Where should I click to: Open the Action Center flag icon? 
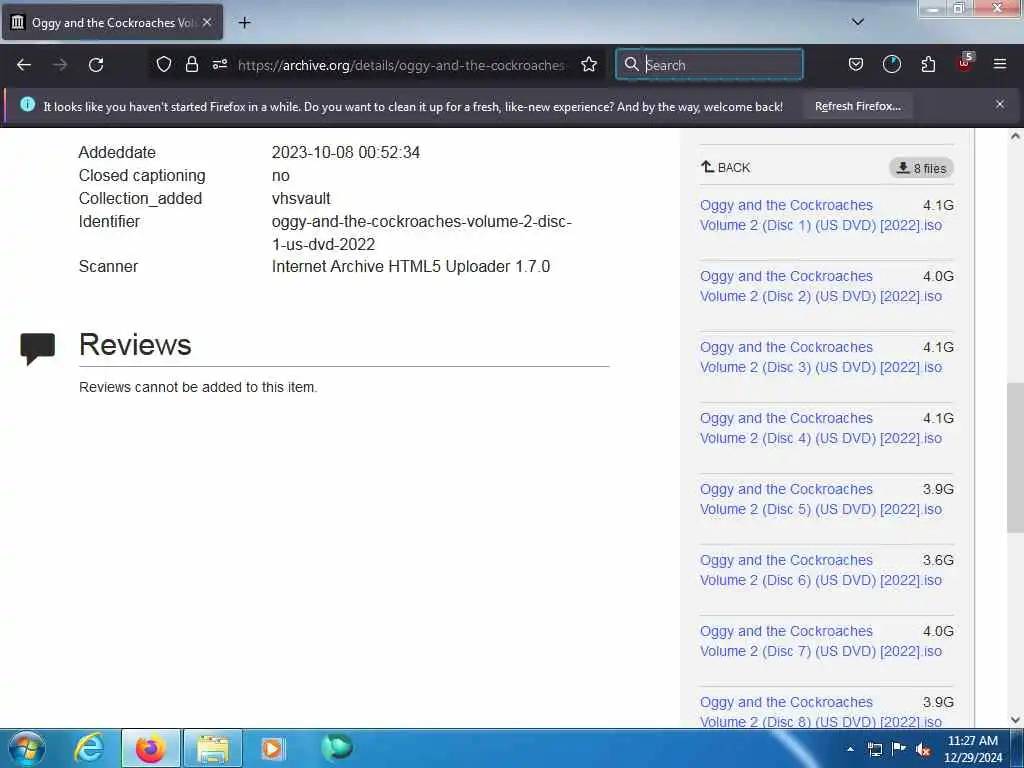pos(899,749)
